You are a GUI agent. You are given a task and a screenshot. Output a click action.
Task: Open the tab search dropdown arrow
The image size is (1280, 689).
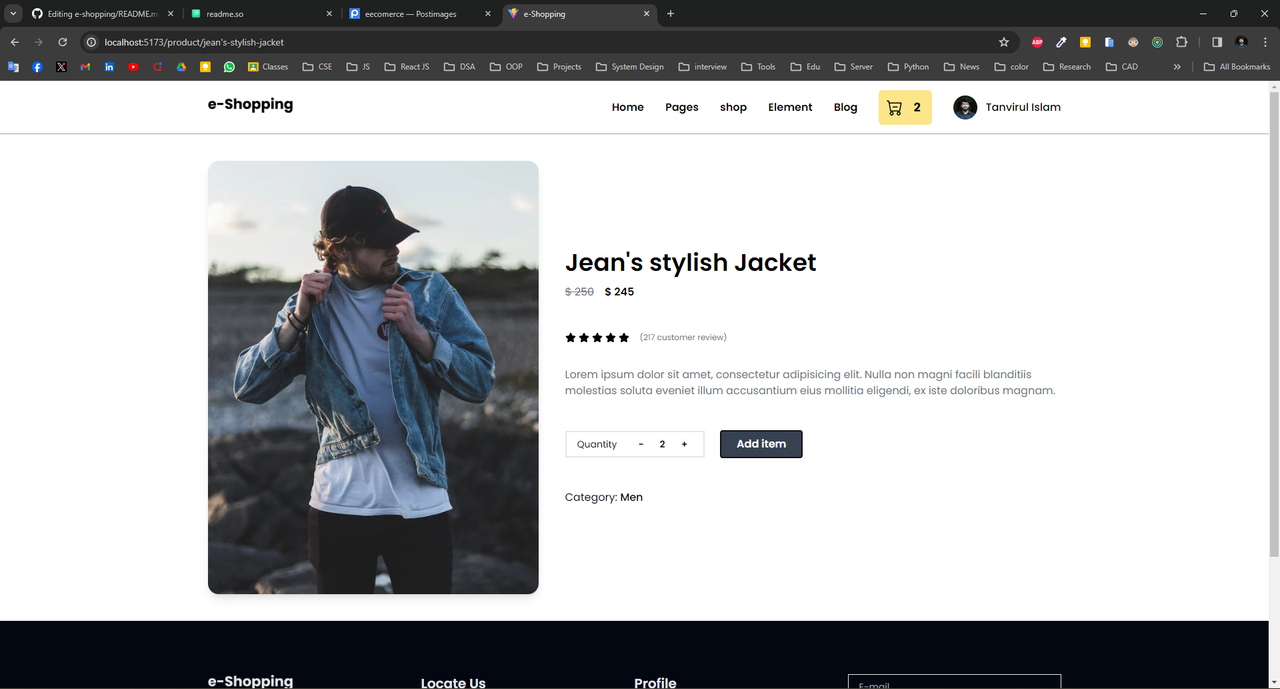13,14
